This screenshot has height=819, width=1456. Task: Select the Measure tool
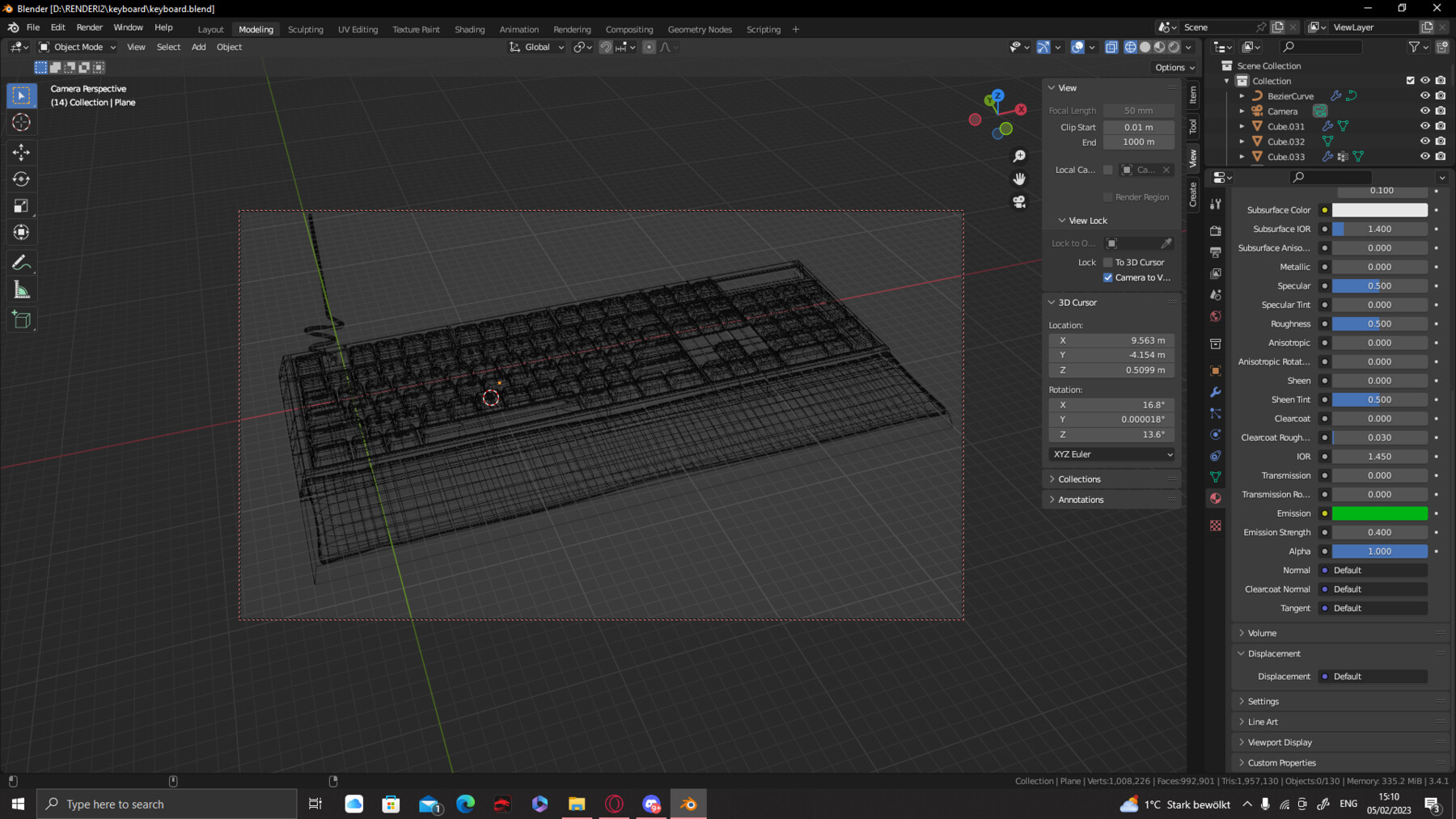[x=22, y=289]
